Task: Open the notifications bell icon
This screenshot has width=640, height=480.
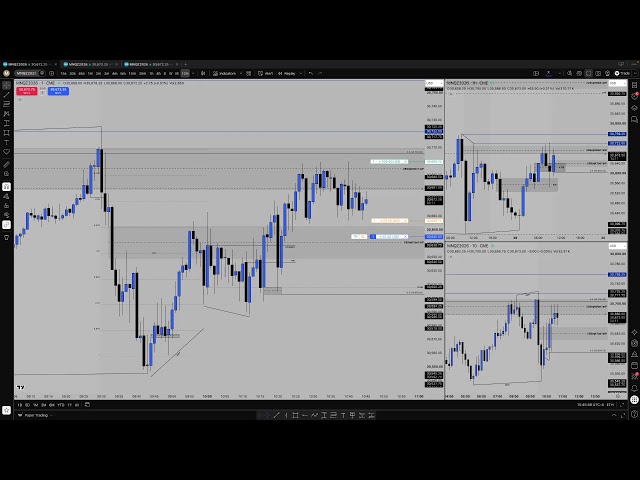Action: 634,388
